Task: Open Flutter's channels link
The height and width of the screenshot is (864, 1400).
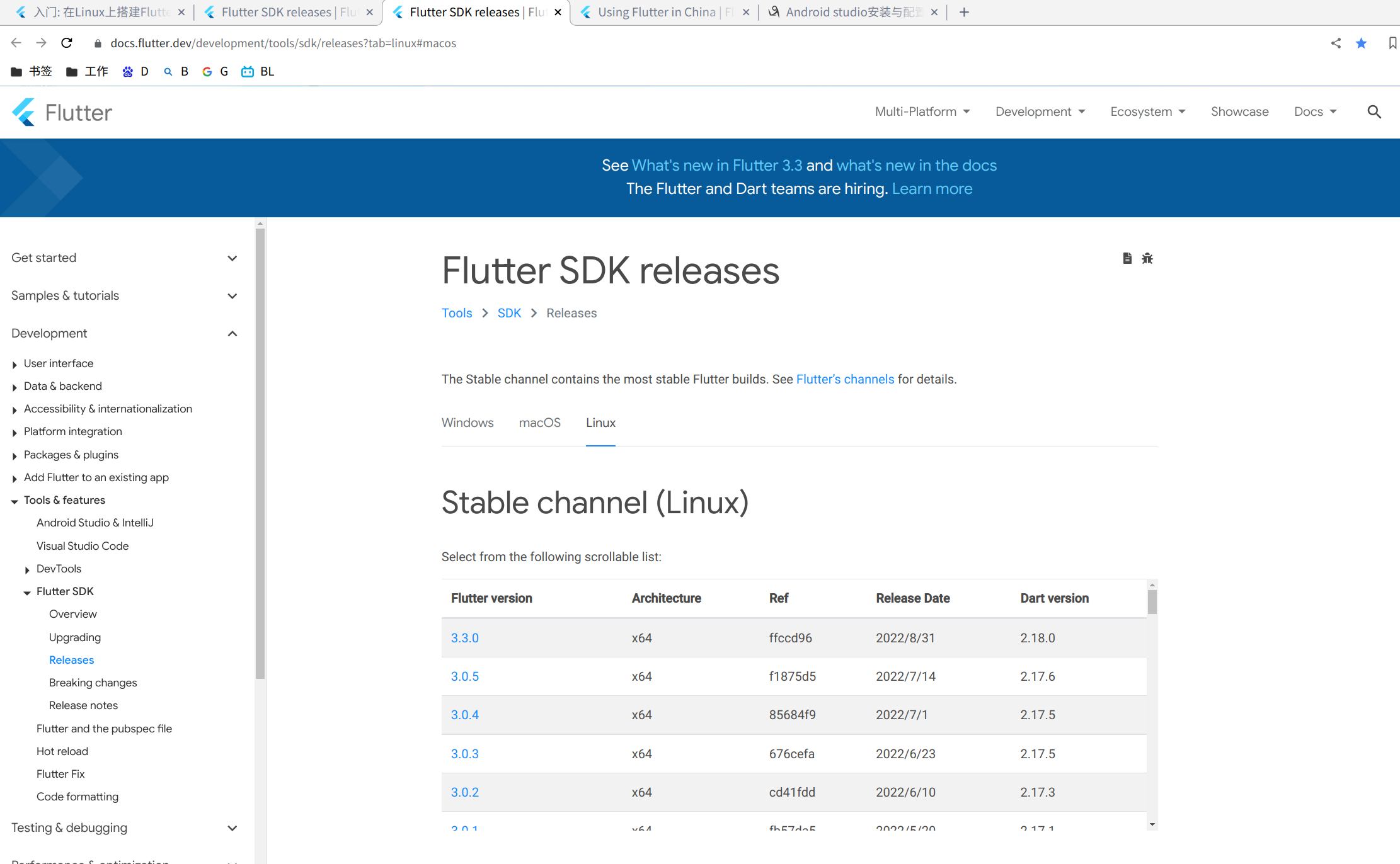Action: (845, 379)
